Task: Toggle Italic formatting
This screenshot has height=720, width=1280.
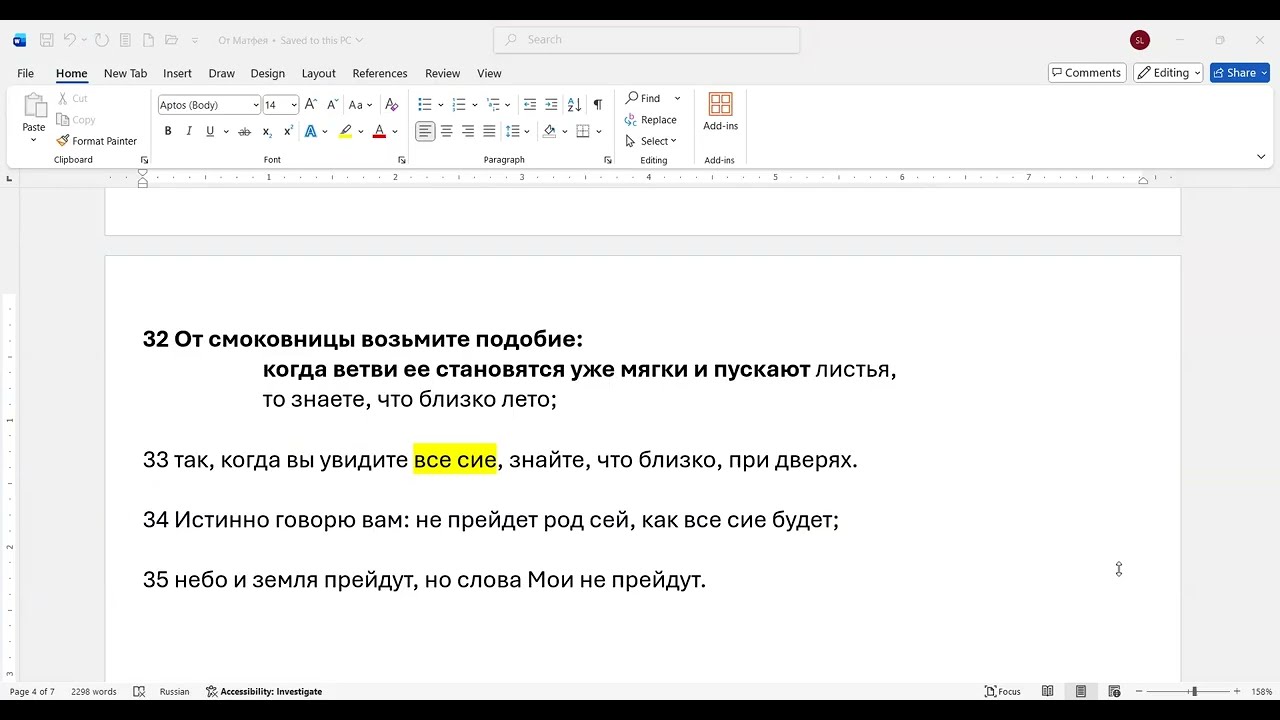Action: (189, 131)
